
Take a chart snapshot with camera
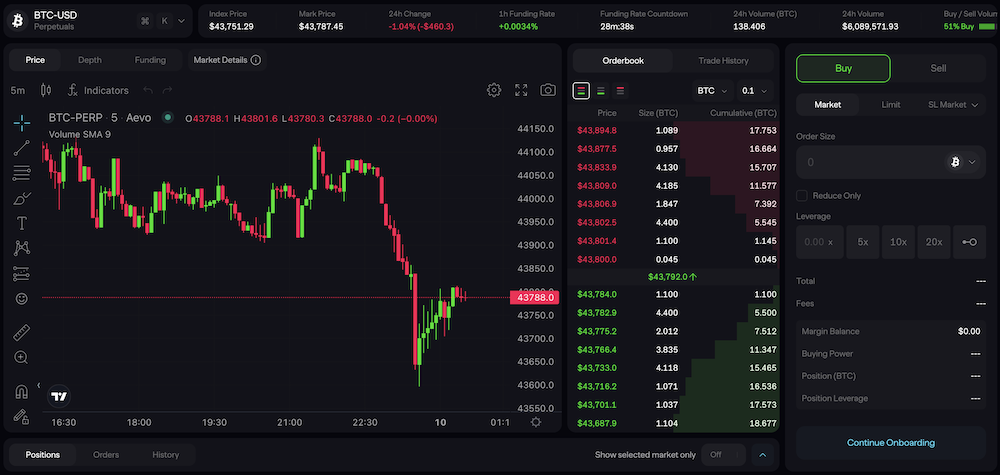548,90
